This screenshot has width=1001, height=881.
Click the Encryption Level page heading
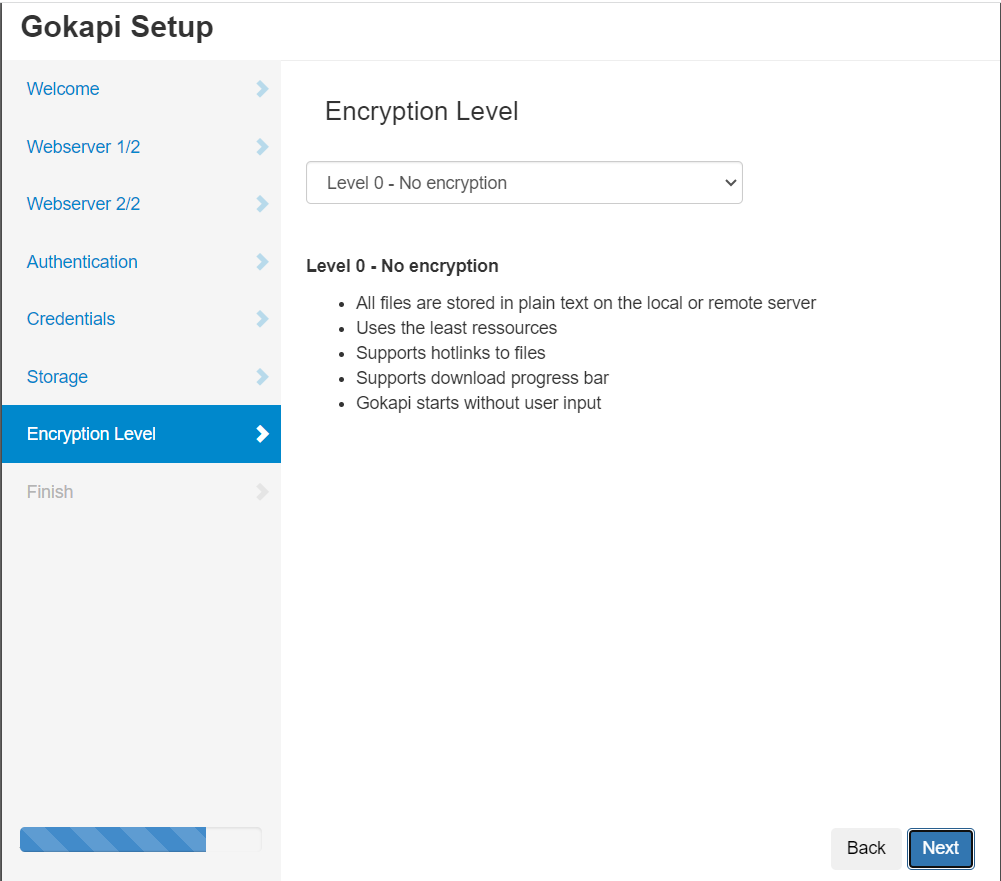[421, 112]
